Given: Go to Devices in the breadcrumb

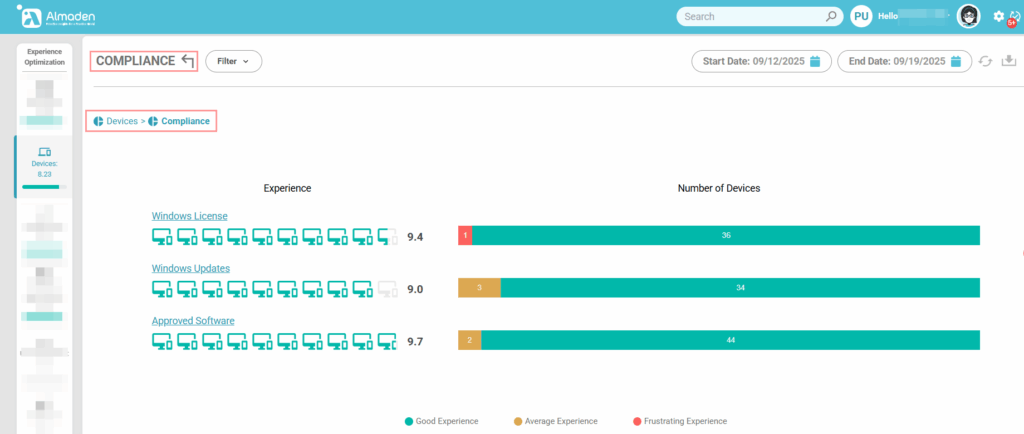Looking at the screenshot, I should point(121,121).
